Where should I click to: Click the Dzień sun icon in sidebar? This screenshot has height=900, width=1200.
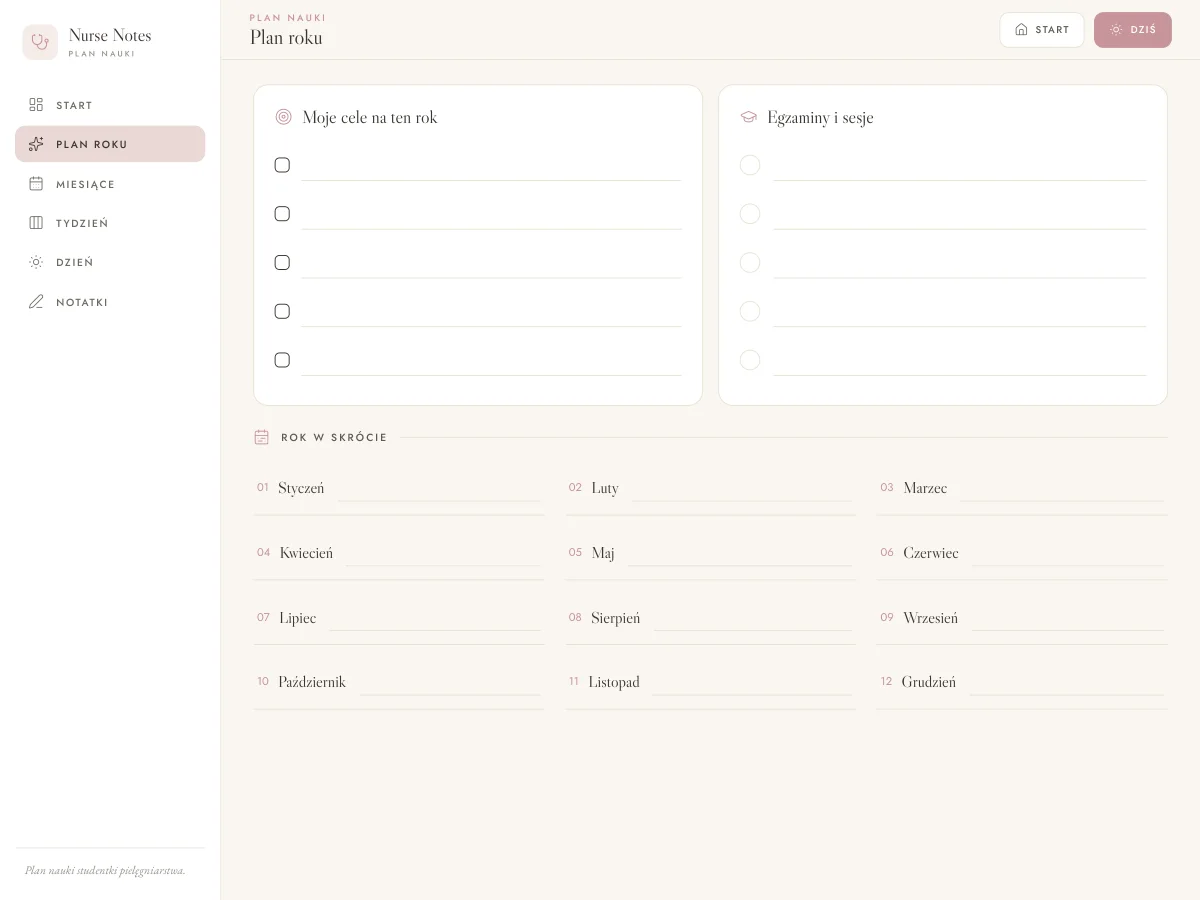[36, 262]
